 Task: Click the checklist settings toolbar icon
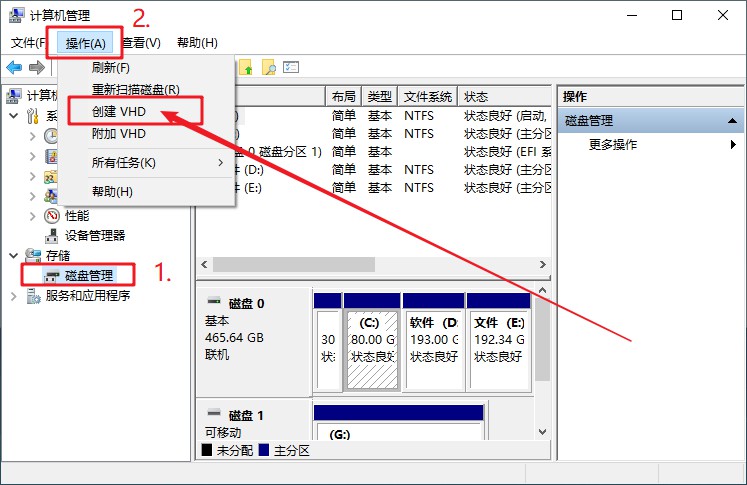pyautogui.click(x=291, y=67)
